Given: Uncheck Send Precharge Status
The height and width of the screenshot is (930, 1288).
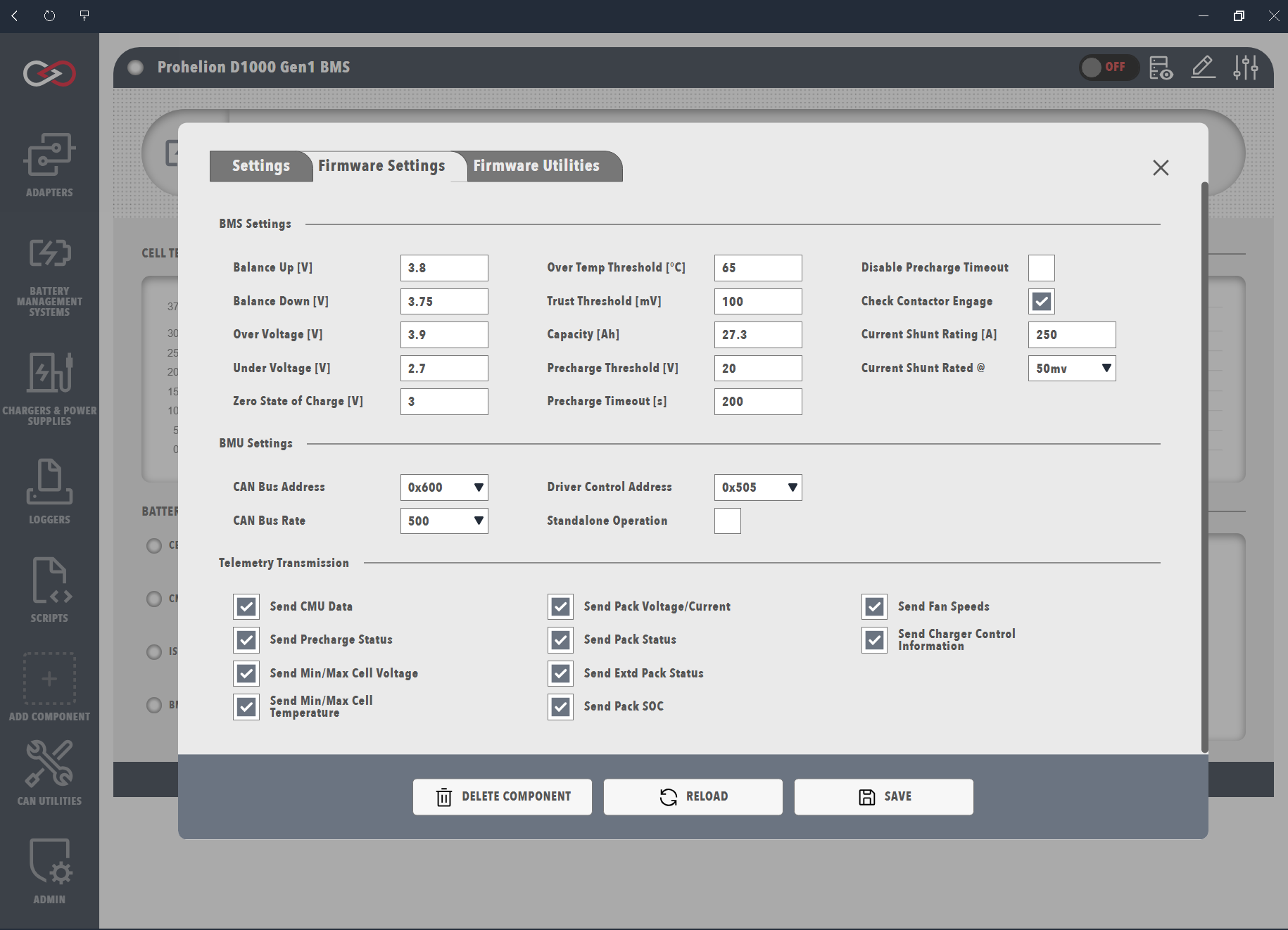Looking at the screenshot, I should pyautogui.click(x=246, y=639).
